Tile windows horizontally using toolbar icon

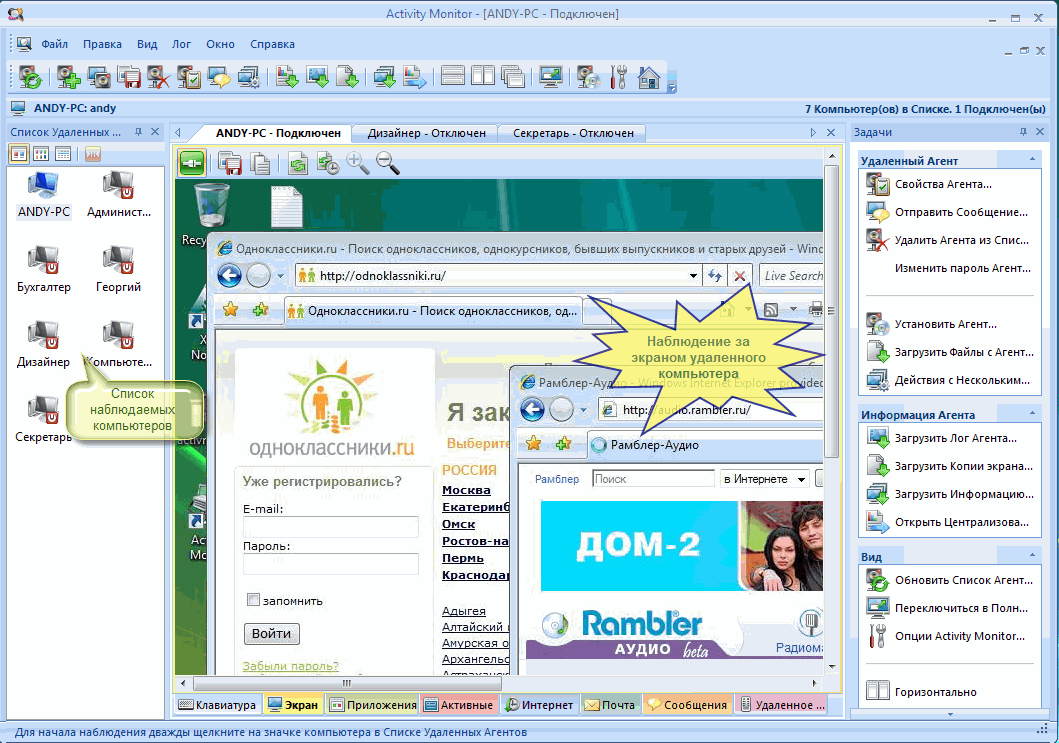coord(453,76)
